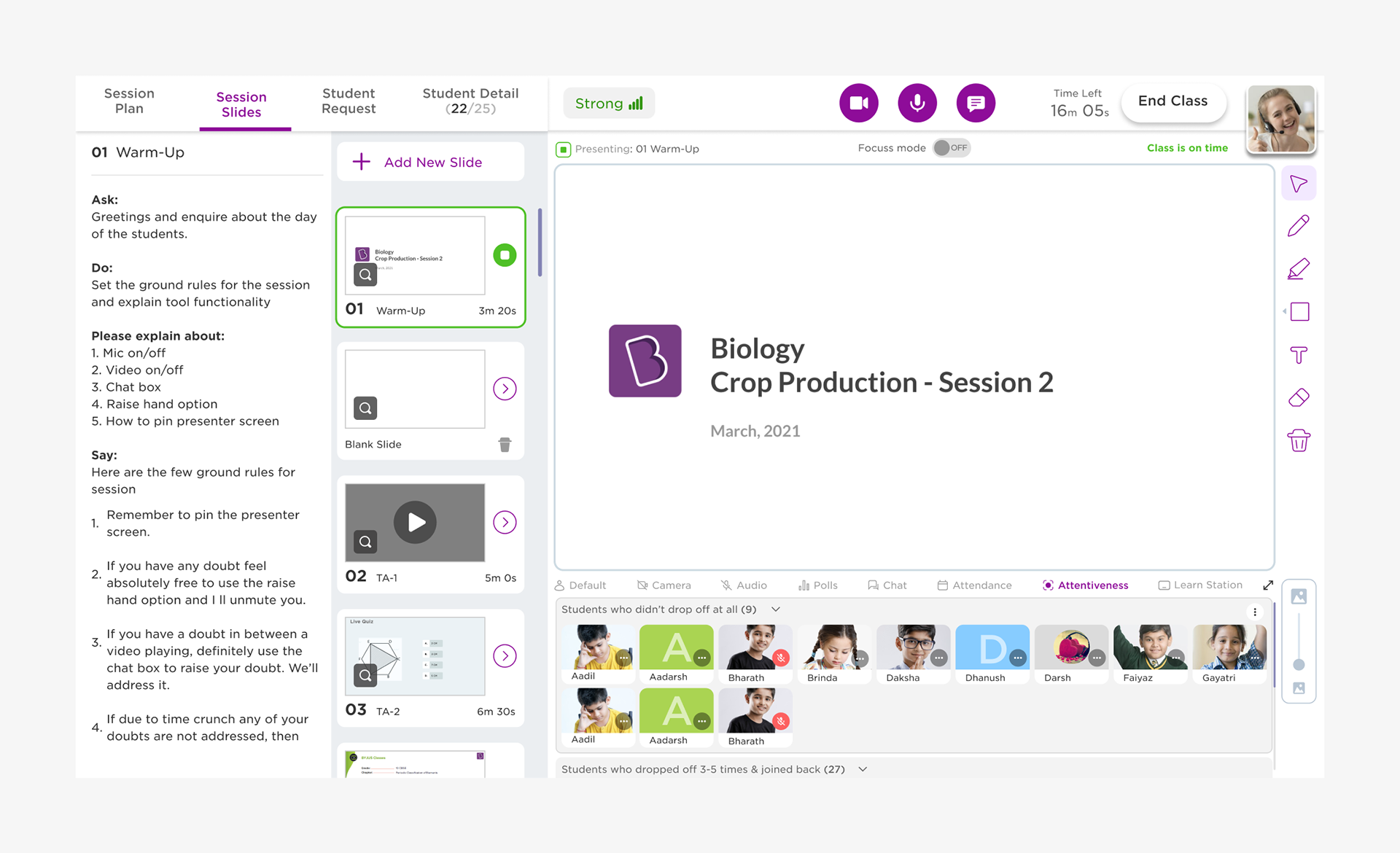This screenshot has width=1400, height=853.
Task: Select the pencil drawing tool
Action: tap(1299, 226)
